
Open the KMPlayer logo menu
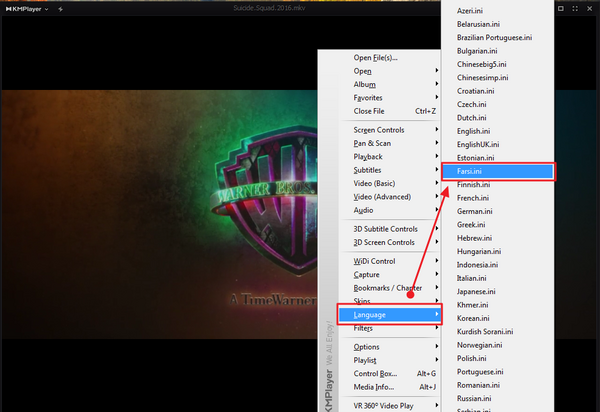click(x=27, y=9)
